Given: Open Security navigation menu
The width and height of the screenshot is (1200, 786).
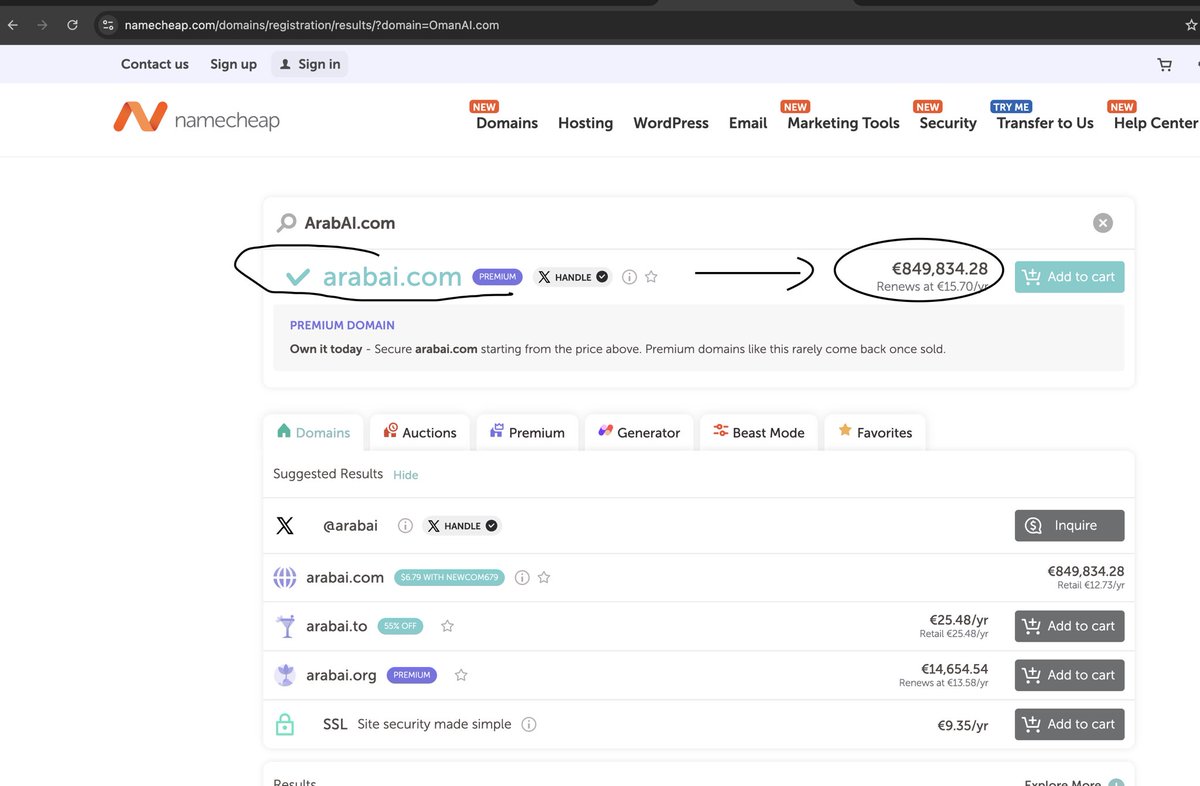Looking at the screenshot, I should pyautogui.click(x=948, y=123).
